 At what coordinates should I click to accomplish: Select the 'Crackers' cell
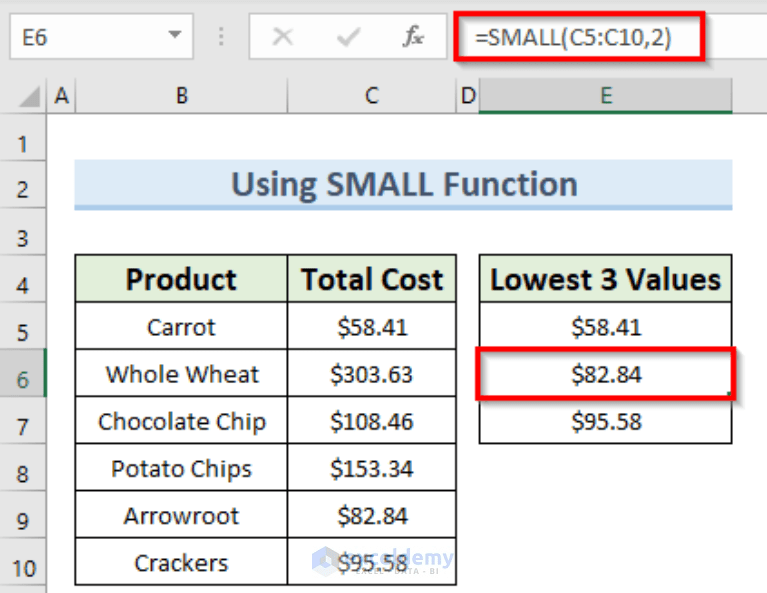(x=181, y=562)
